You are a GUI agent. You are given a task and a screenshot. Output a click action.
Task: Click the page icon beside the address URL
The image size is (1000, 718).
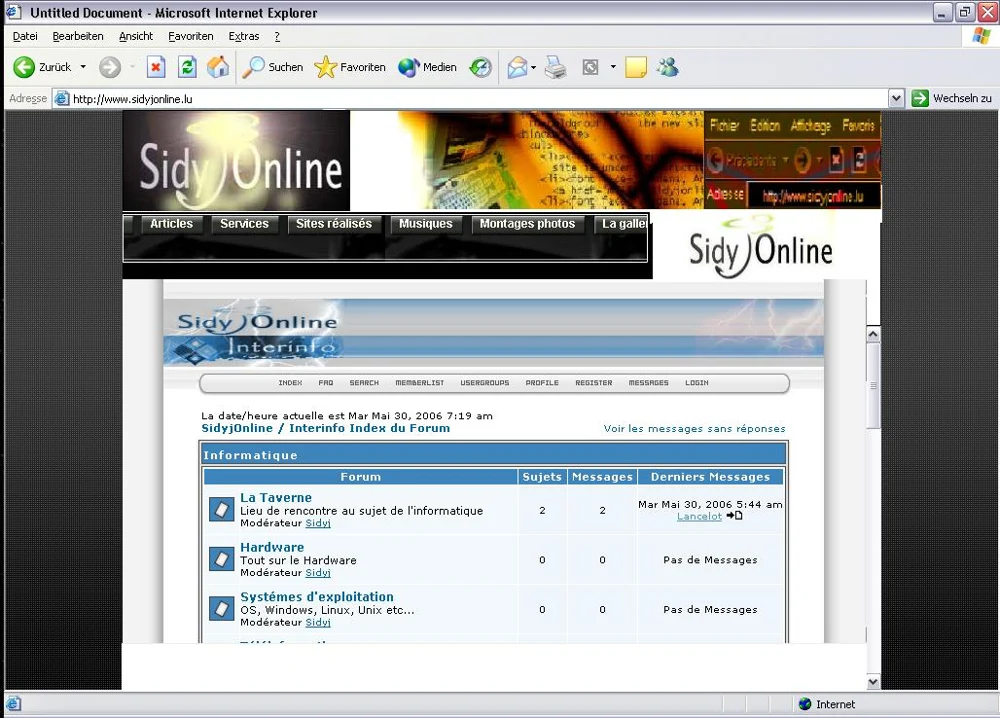tap(61, 99)
